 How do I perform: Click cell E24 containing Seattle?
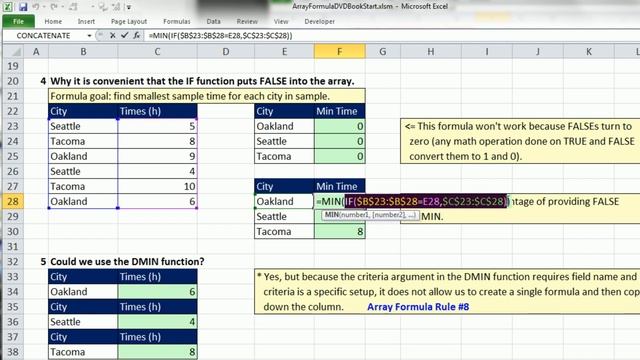point(284,141)
